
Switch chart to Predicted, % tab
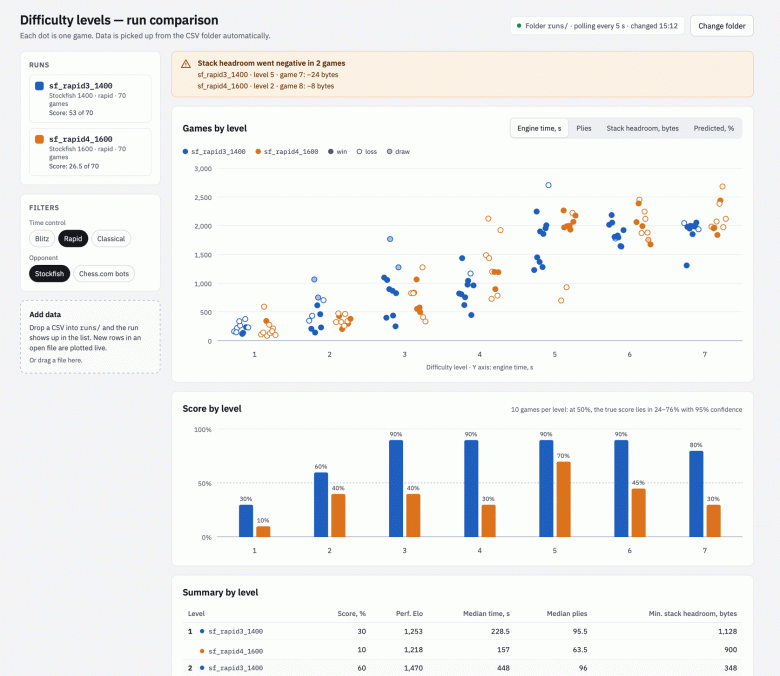point(713,128)
